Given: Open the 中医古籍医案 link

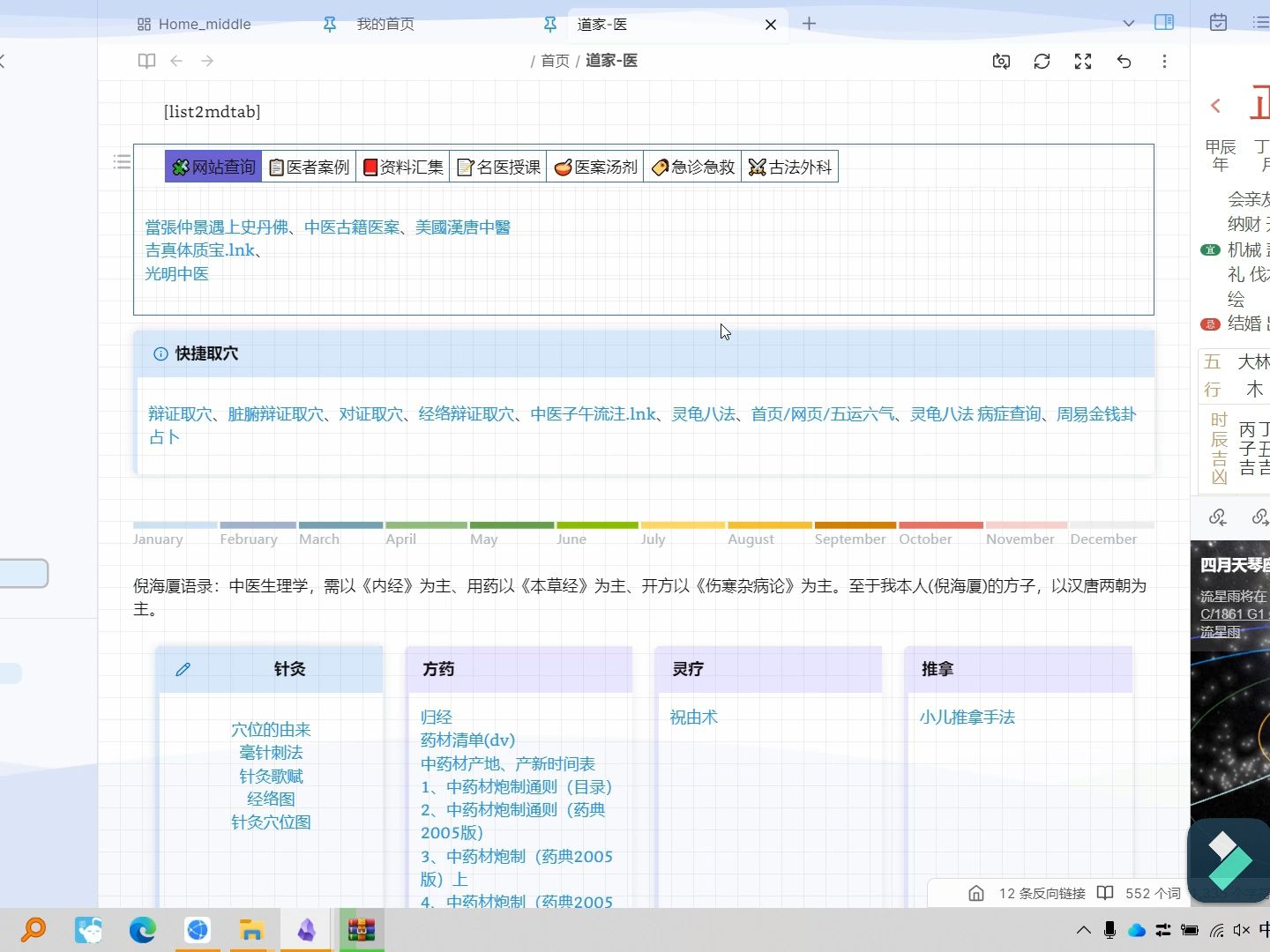Looking at the screenshot, I should tap(352, 227).
